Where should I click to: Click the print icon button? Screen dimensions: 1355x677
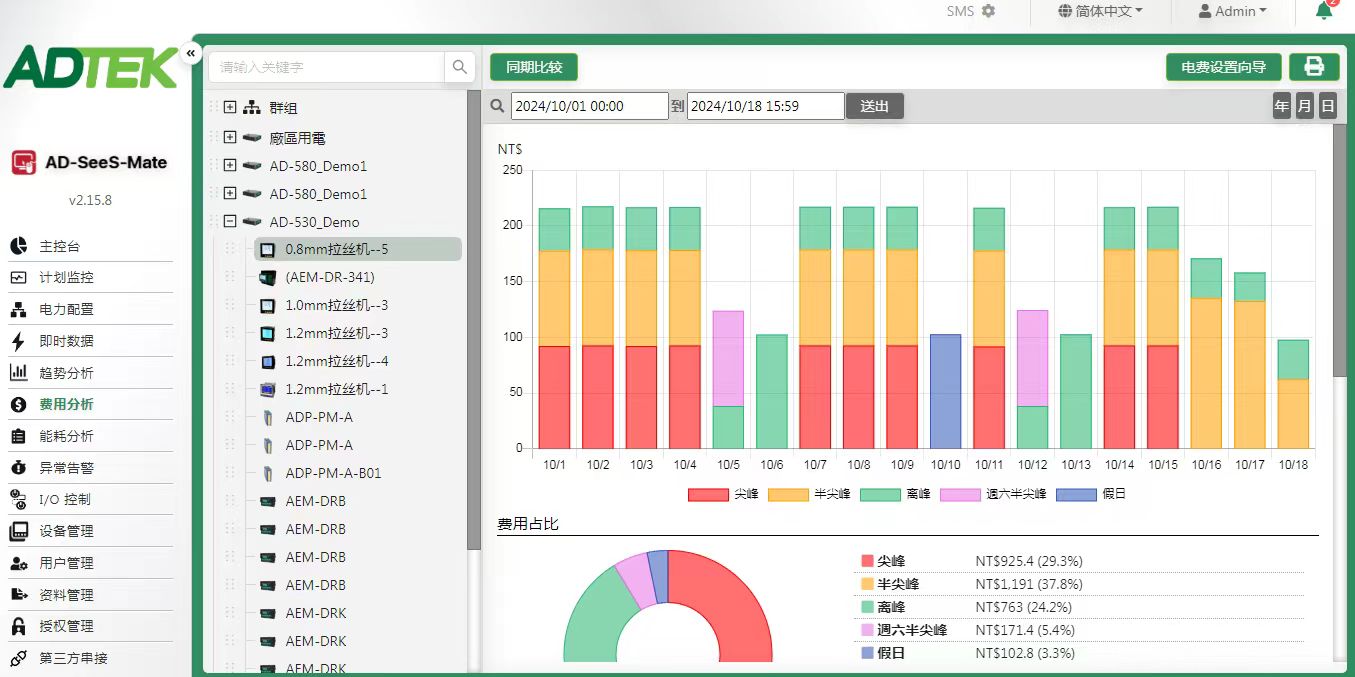1314,67
